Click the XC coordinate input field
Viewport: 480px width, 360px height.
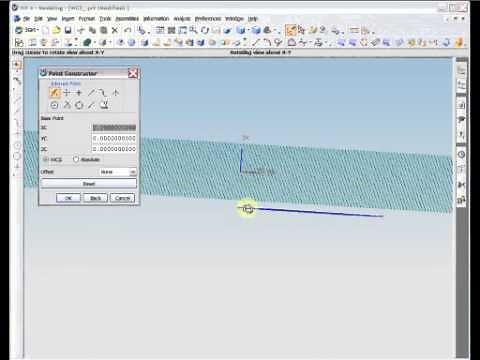tap(114, 128)
